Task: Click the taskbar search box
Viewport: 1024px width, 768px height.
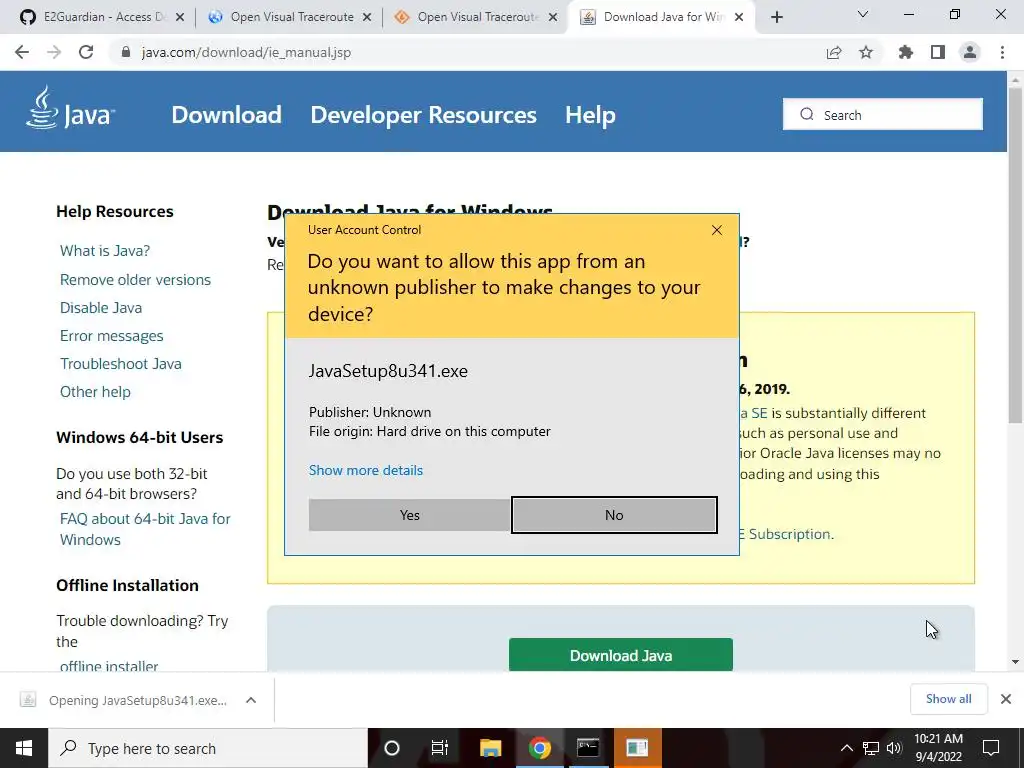Action: [208, 748]
